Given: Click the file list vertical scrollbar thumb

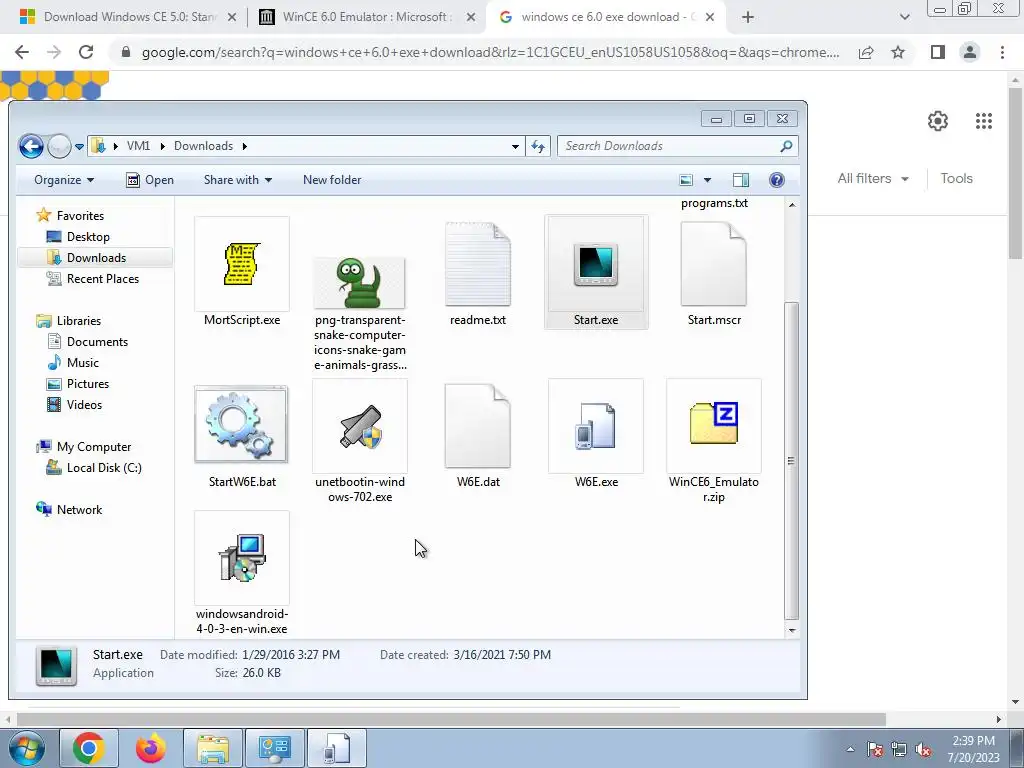Looking at the screenshot, I should (x=792, y=460).
